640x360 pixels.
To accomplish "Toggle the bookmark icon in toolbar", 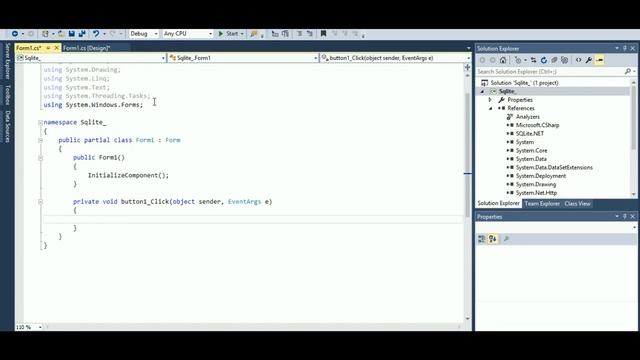I will pos(323,34).
